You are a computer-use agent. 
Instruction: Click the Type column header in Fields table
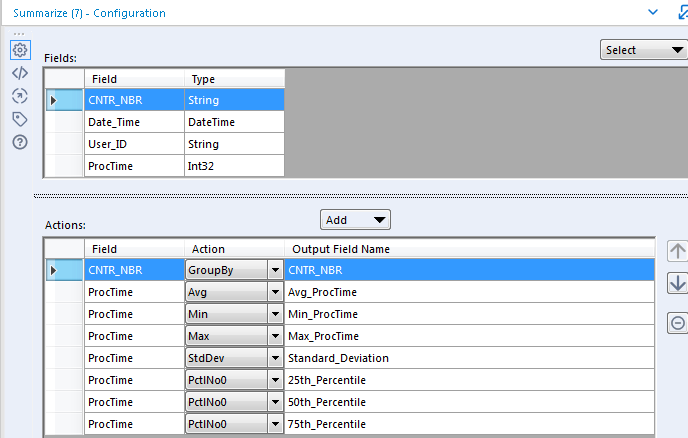pyautogui.click(x=234, y=79)
